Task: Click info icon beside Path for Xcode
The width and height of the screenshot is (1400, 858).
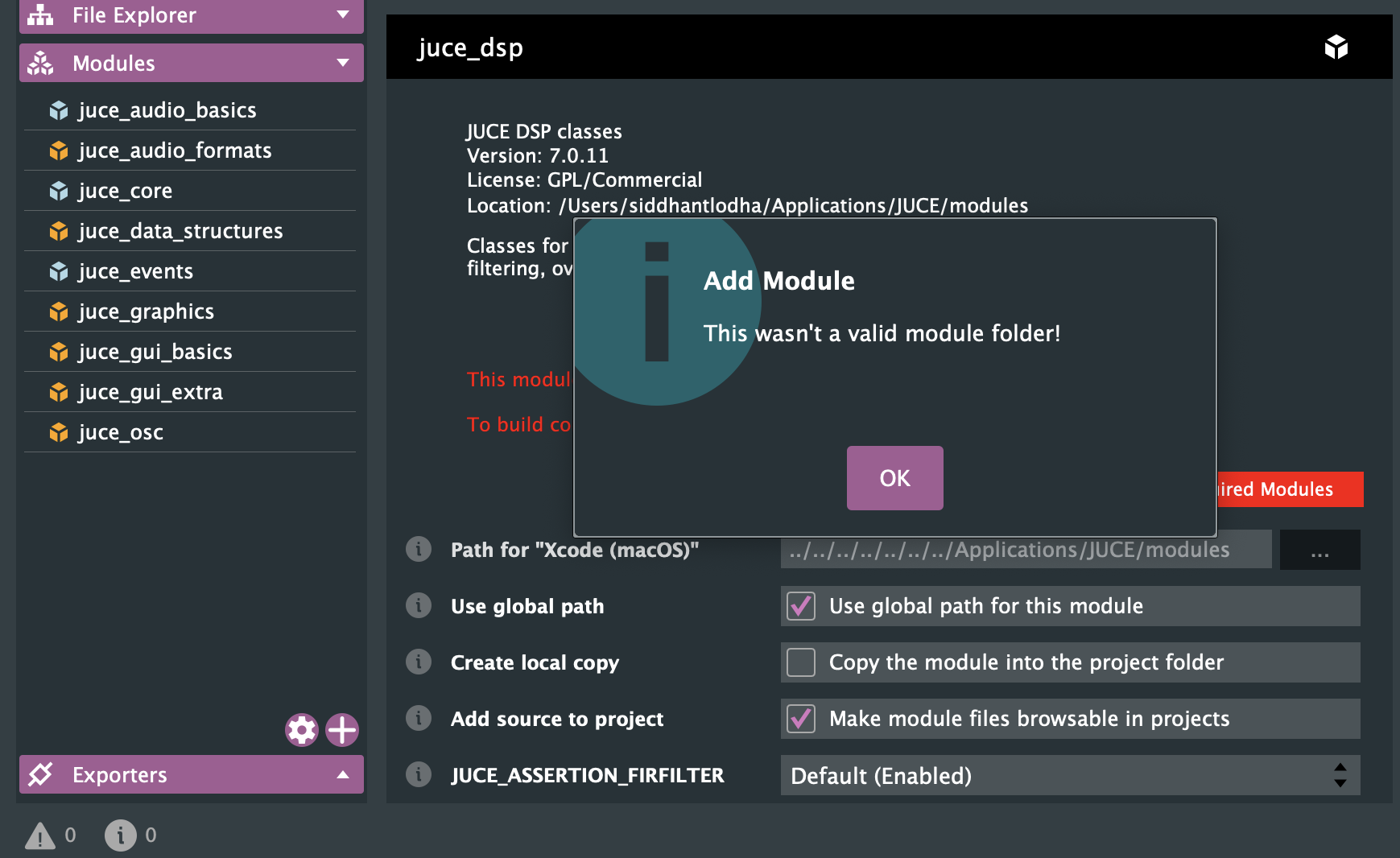Action: pyautogui.click(x=419, y=549)
